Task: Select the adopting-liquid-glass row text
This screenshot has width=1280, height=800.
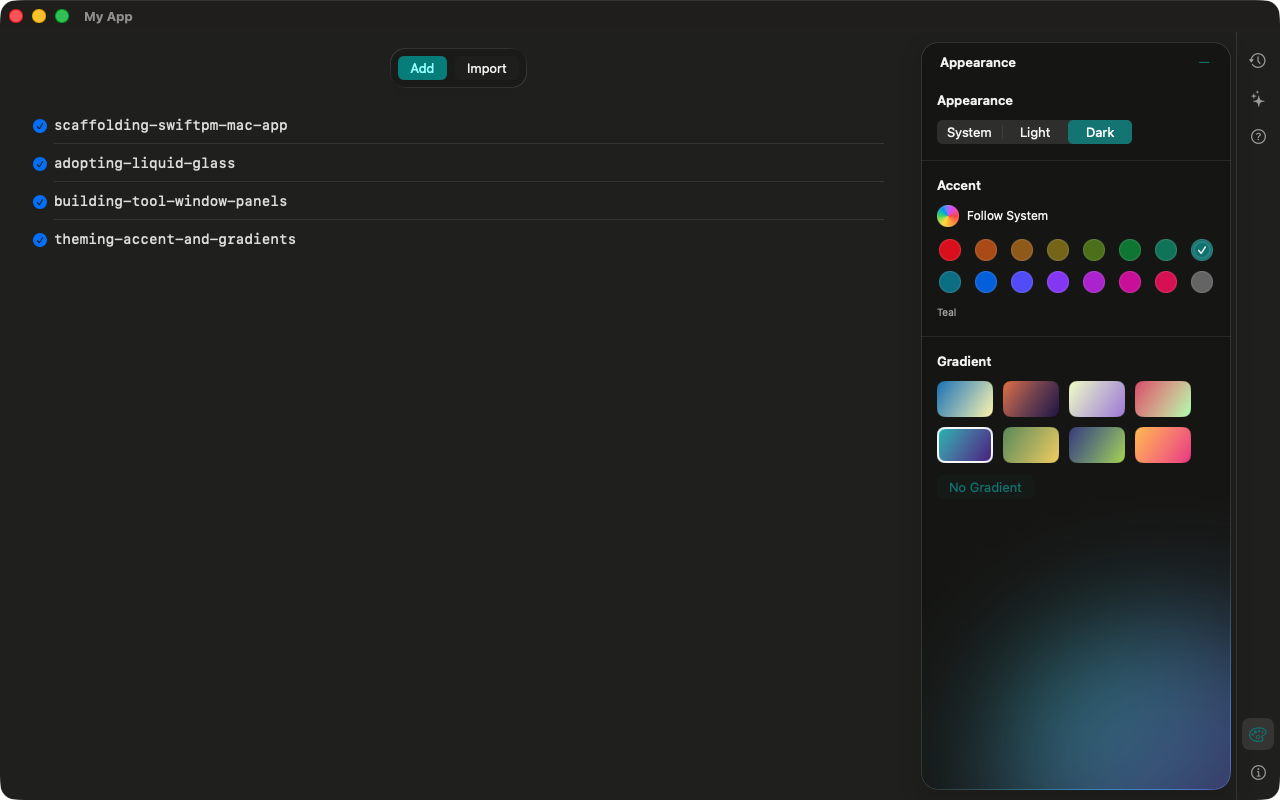Action: [x=145, y=163]
